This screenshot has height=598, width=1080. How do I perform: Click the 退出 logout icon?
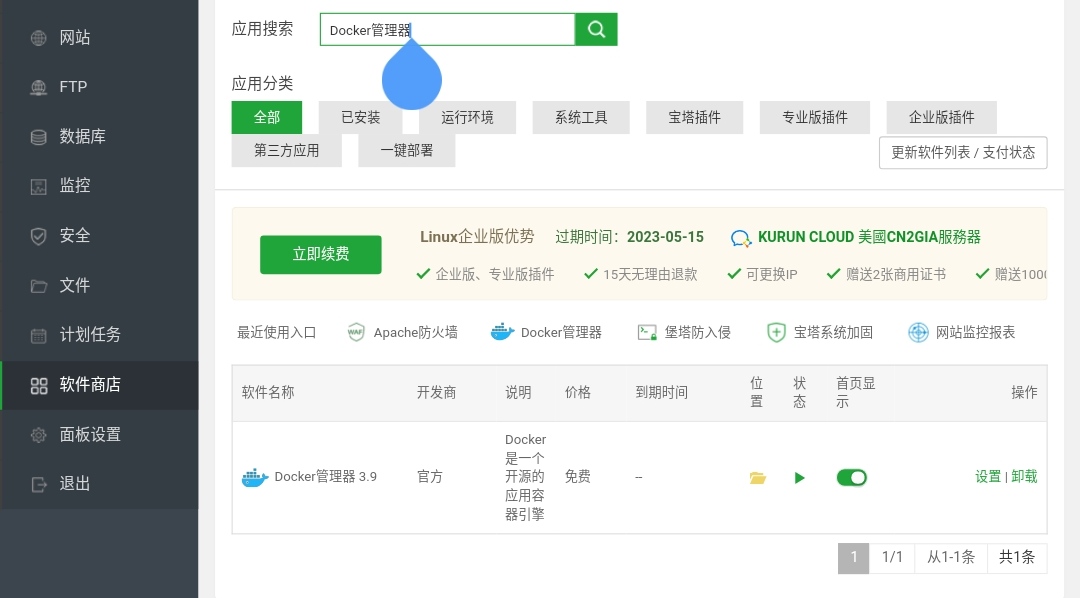click(39, 484)
